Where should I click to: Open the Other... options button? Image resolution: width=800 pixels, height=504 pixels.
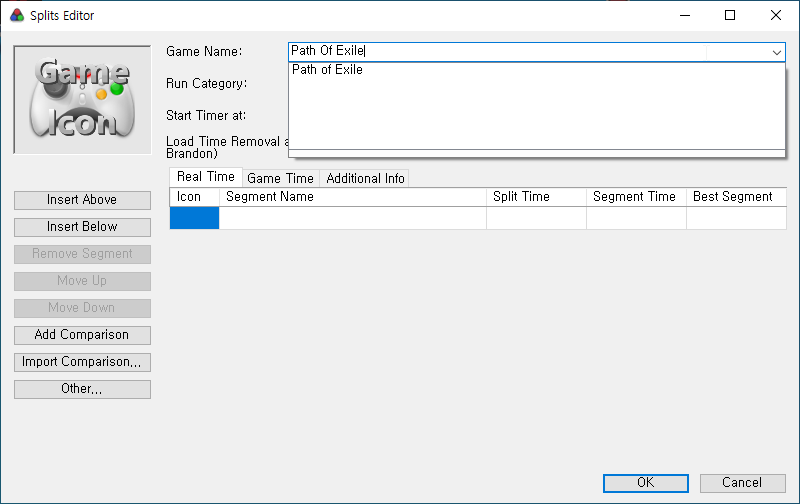[x=82, y=389]
